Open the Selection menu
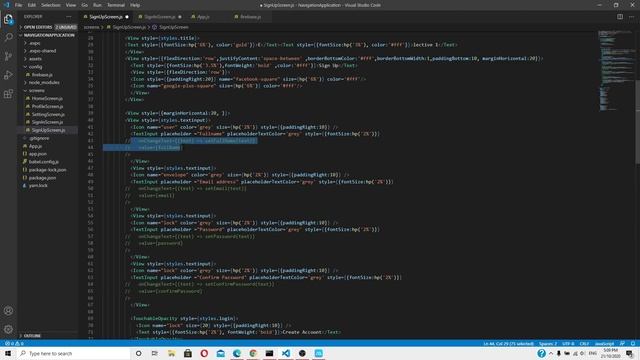 [x=51, y=5]
